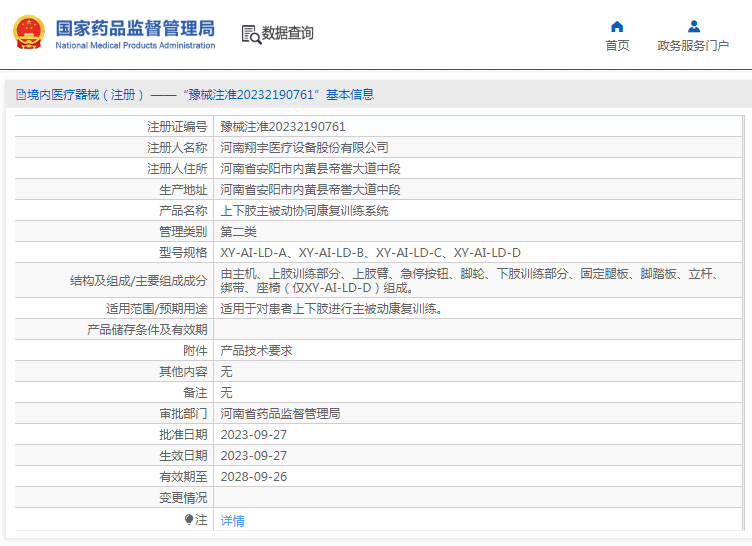
Task: Click the 审批部门 label
Action: [183, 414]
